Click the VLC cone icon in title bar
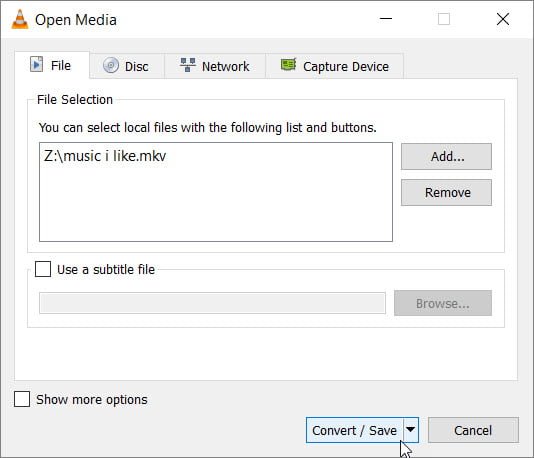Screen dimensions: 534x458 (x=20, y=19)
